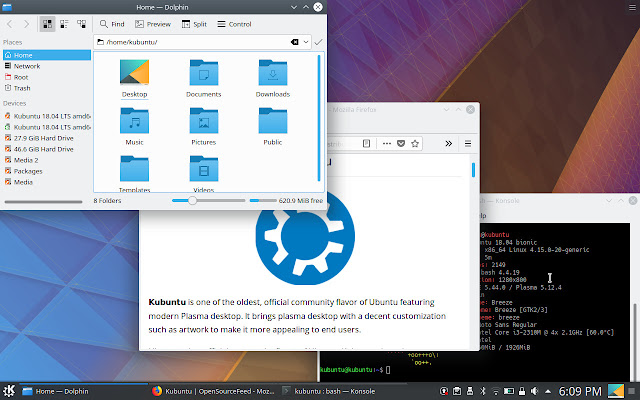Expand hidden system tray icons arrow
This screenshot has height=400, width=640.
pos(547,391)
